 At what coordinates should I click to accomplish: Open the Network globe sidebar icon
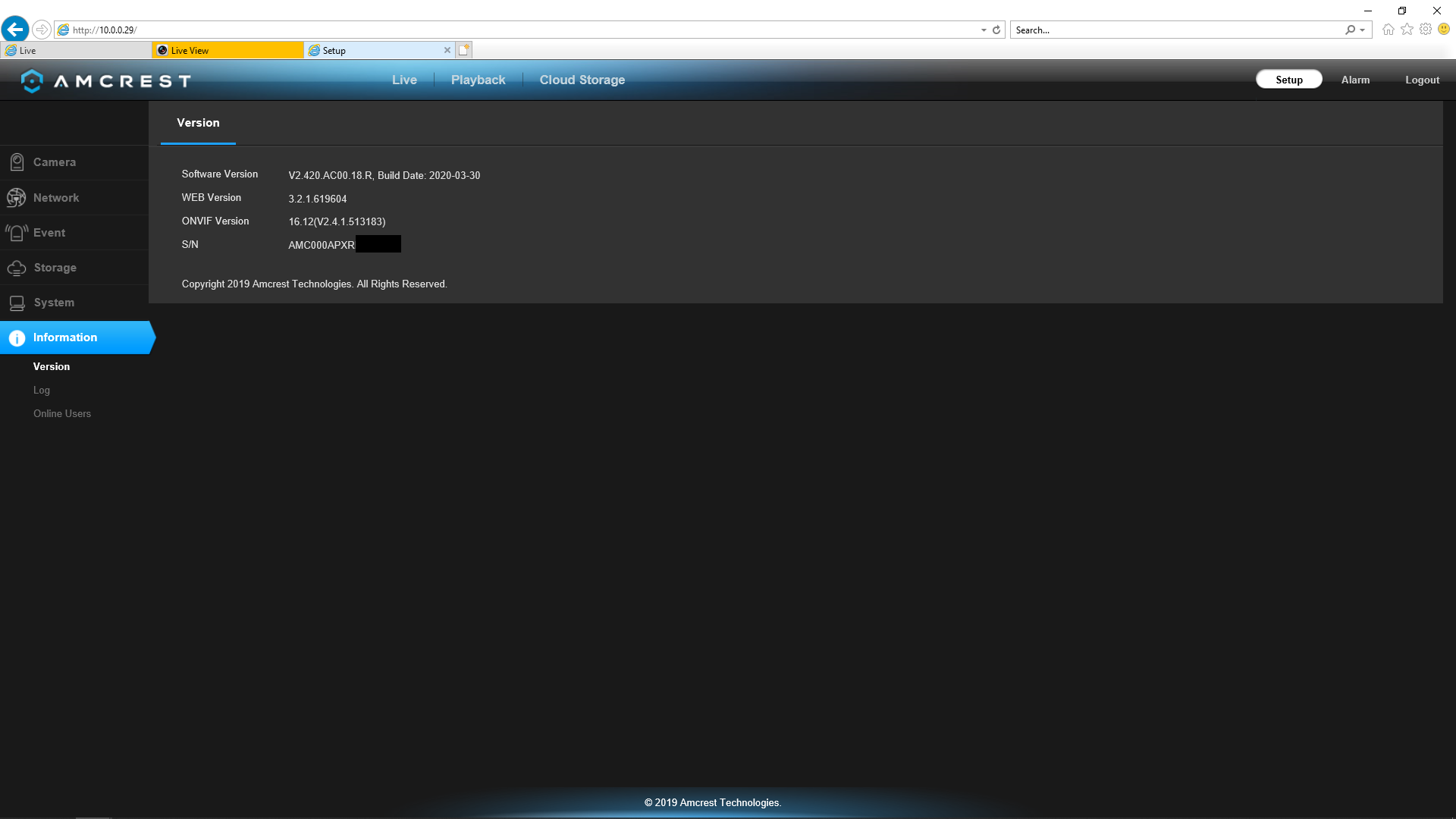[x=17, y=198]
